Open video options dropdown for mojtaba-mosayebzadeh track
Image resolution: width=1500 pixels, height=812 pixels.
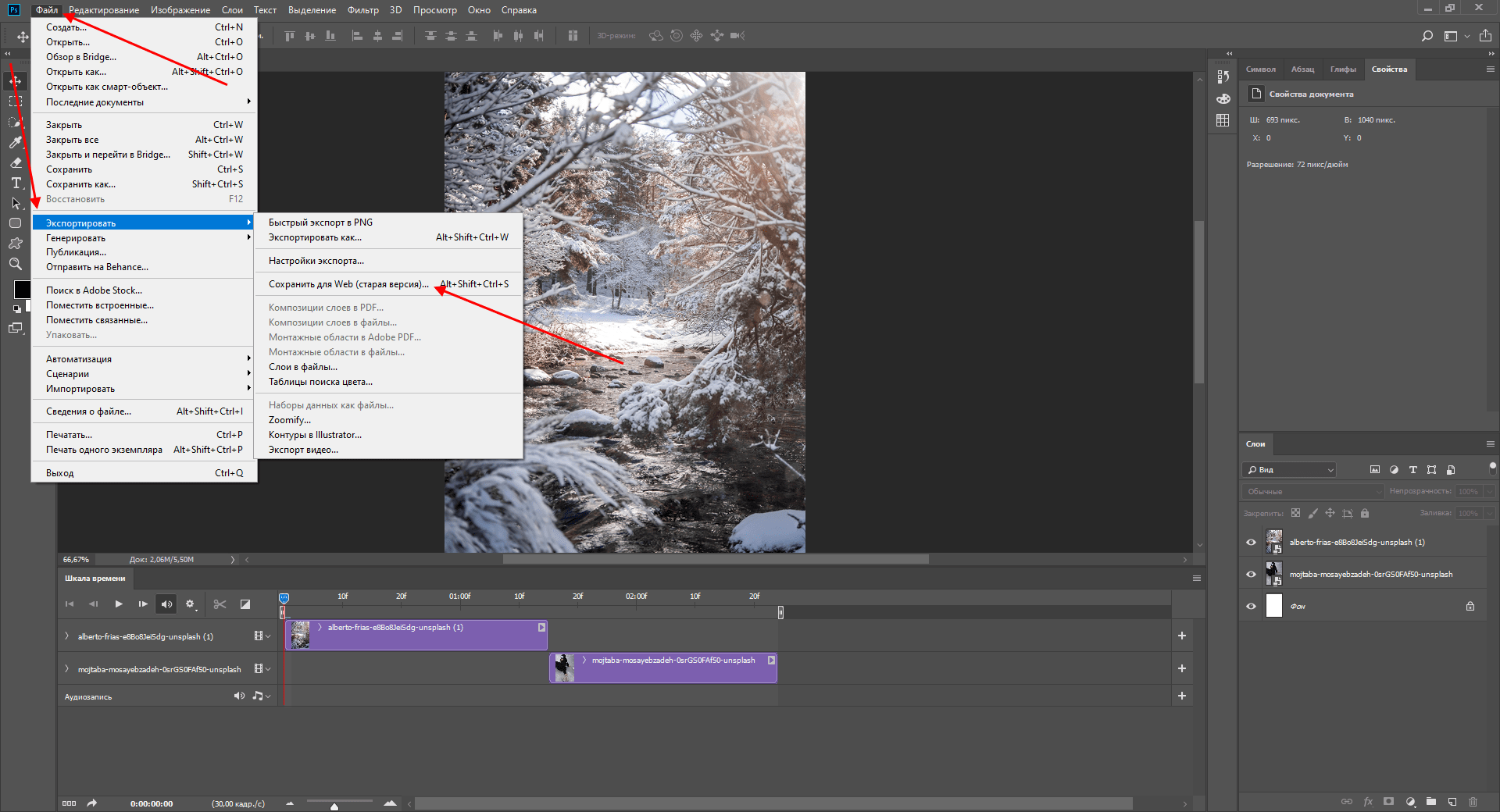pos(262,669)
